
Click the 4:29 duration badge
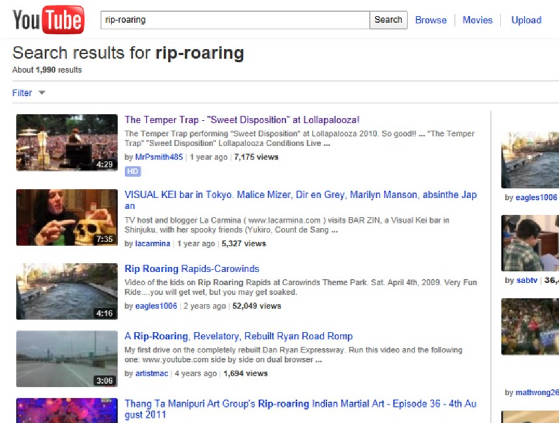click(104, 164)
